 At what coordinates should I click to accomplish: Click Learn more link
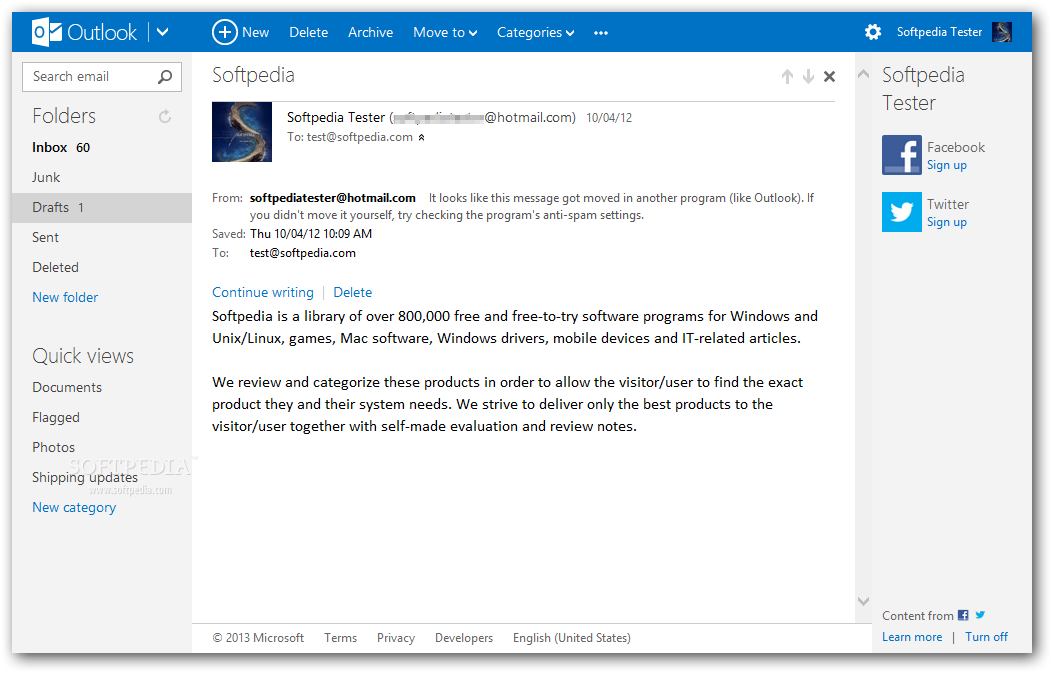tap(912, 637)
